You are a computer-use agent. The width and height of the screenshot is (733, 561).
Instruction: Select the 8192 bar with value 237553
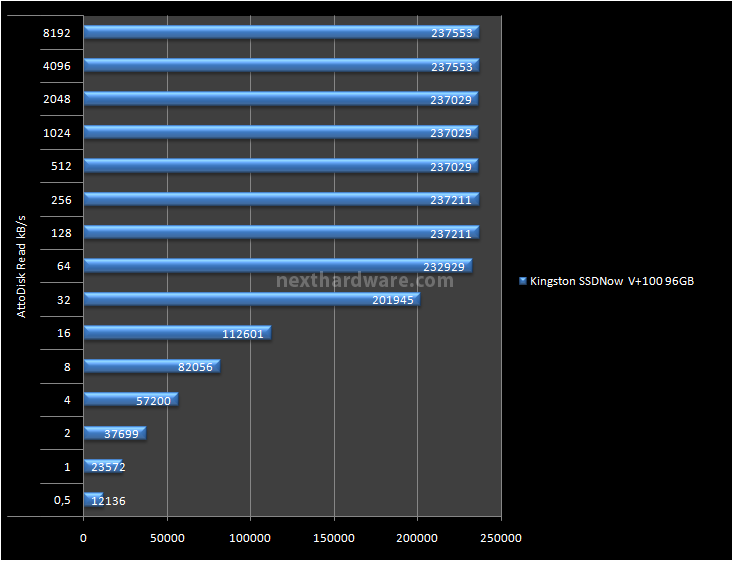point(281,33)
